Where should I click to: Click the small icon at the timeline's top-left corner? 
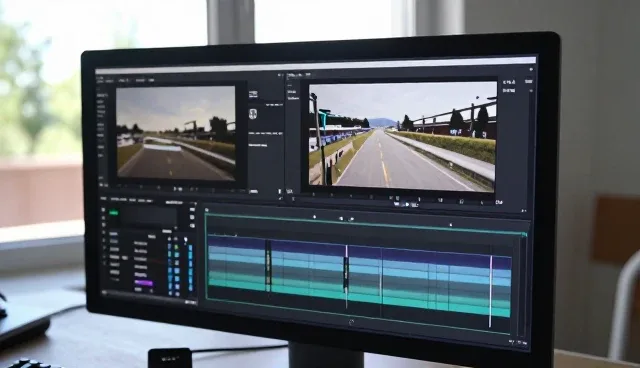pos(207,210)
